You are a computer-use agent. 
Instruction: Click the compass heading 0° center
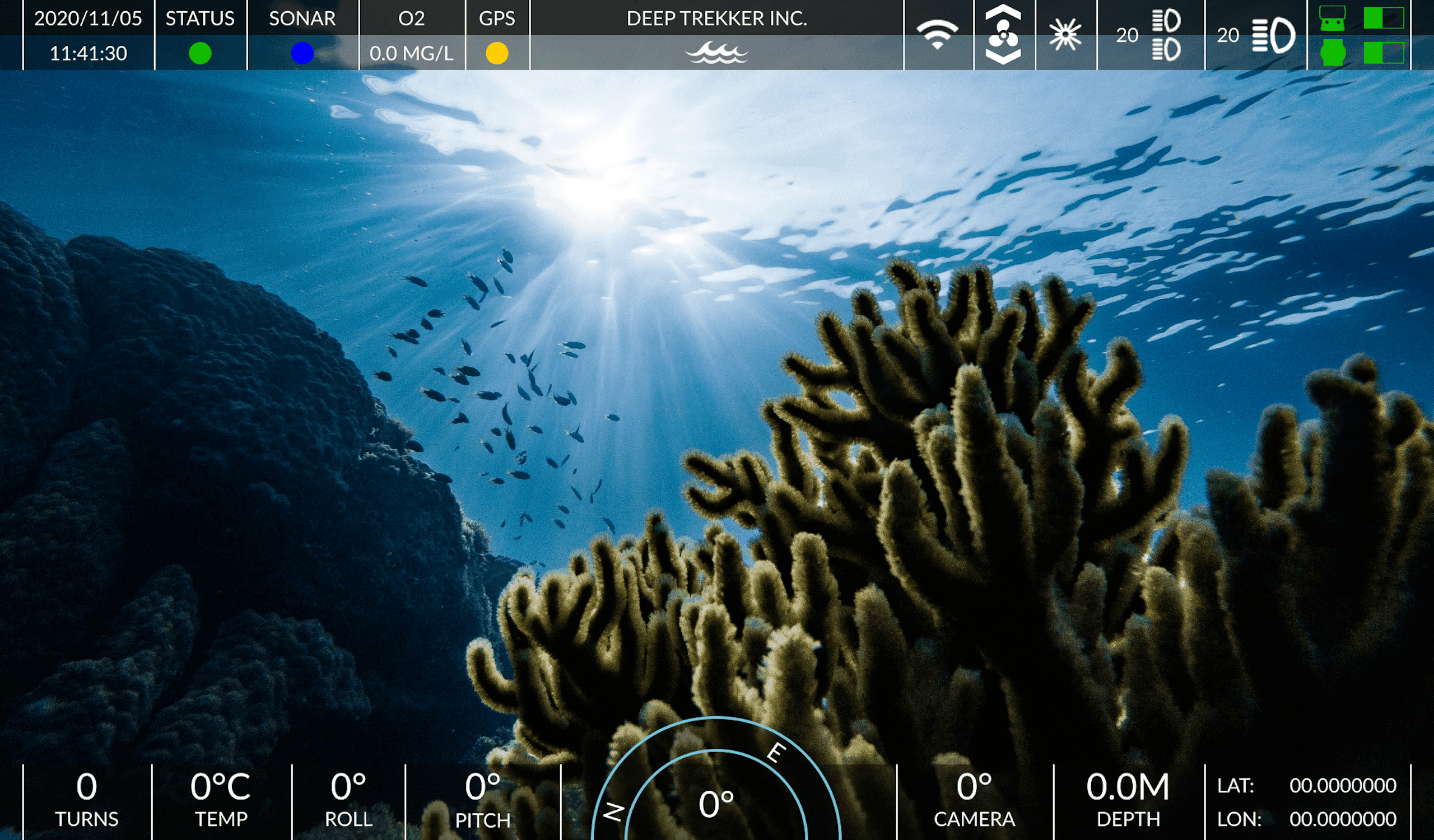click(716, 804)
